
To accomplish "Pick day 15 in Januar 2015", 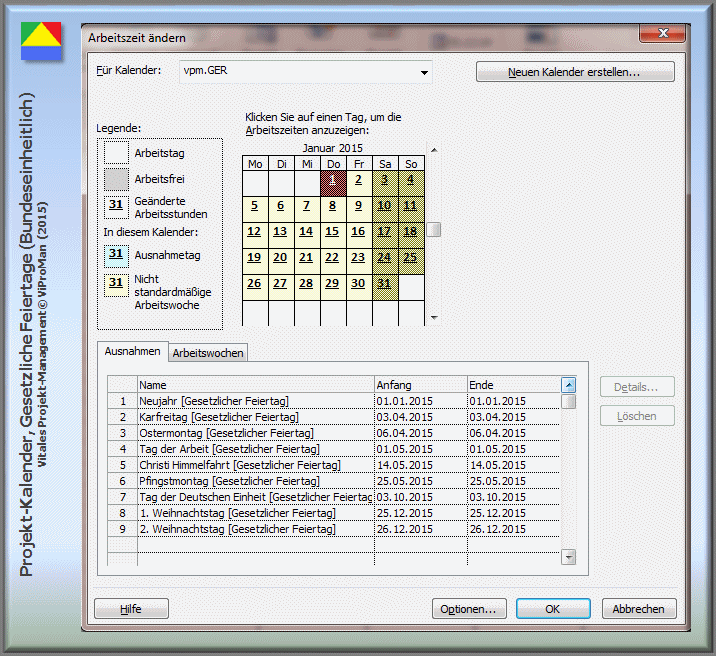I will pos(333,235).
